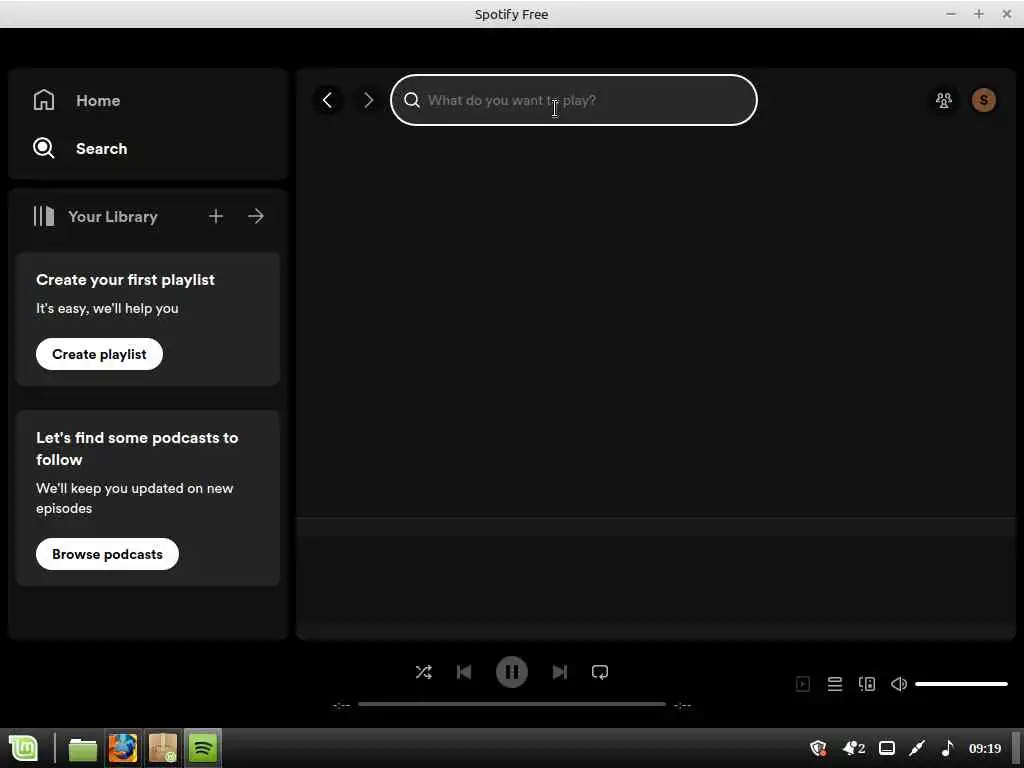Click the track progress bar
1024x768 pixels.
[511, 704]
